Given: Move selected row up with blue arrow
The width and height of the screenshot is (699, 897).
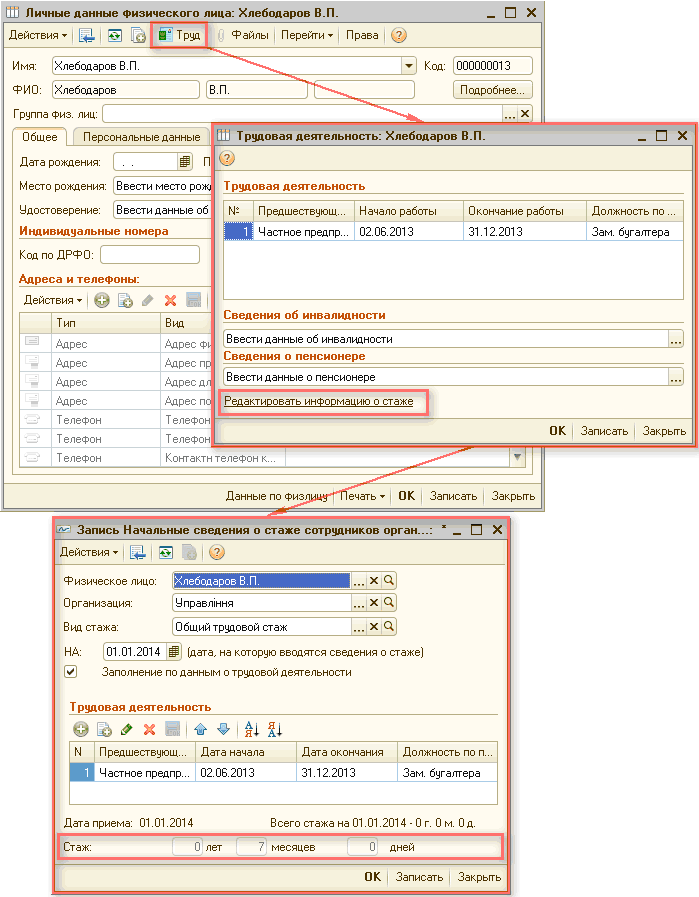Looking at the screenshot, I should pyautogui.click(x=200, y=730).
